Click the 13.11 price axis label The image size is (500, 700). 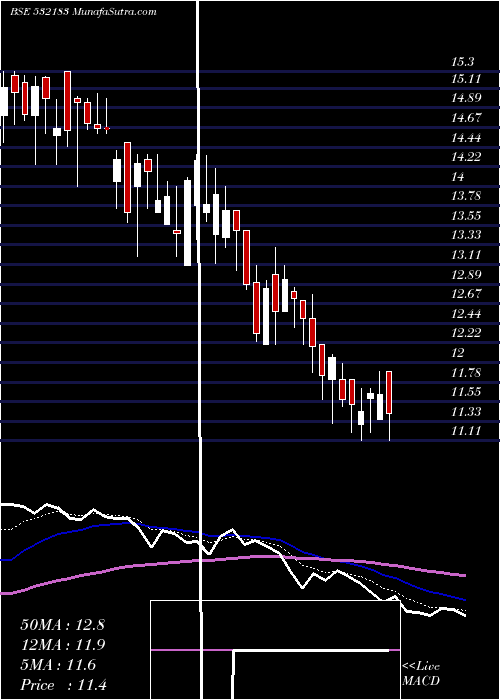(467, 254)
